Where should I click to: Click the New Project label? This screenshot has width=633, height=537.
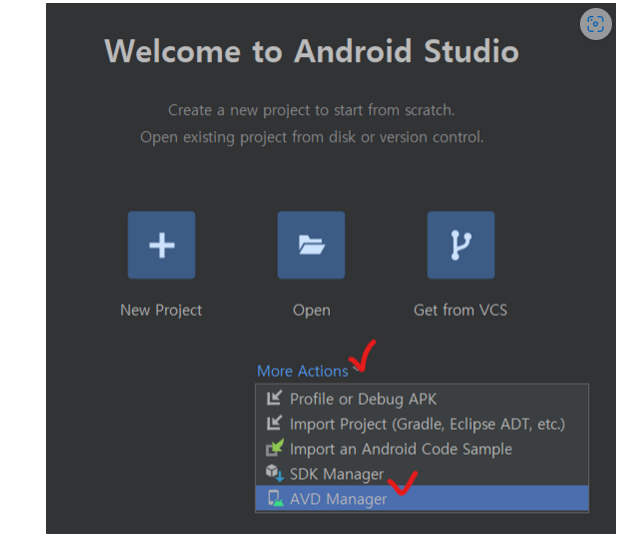tap(161, 310)
